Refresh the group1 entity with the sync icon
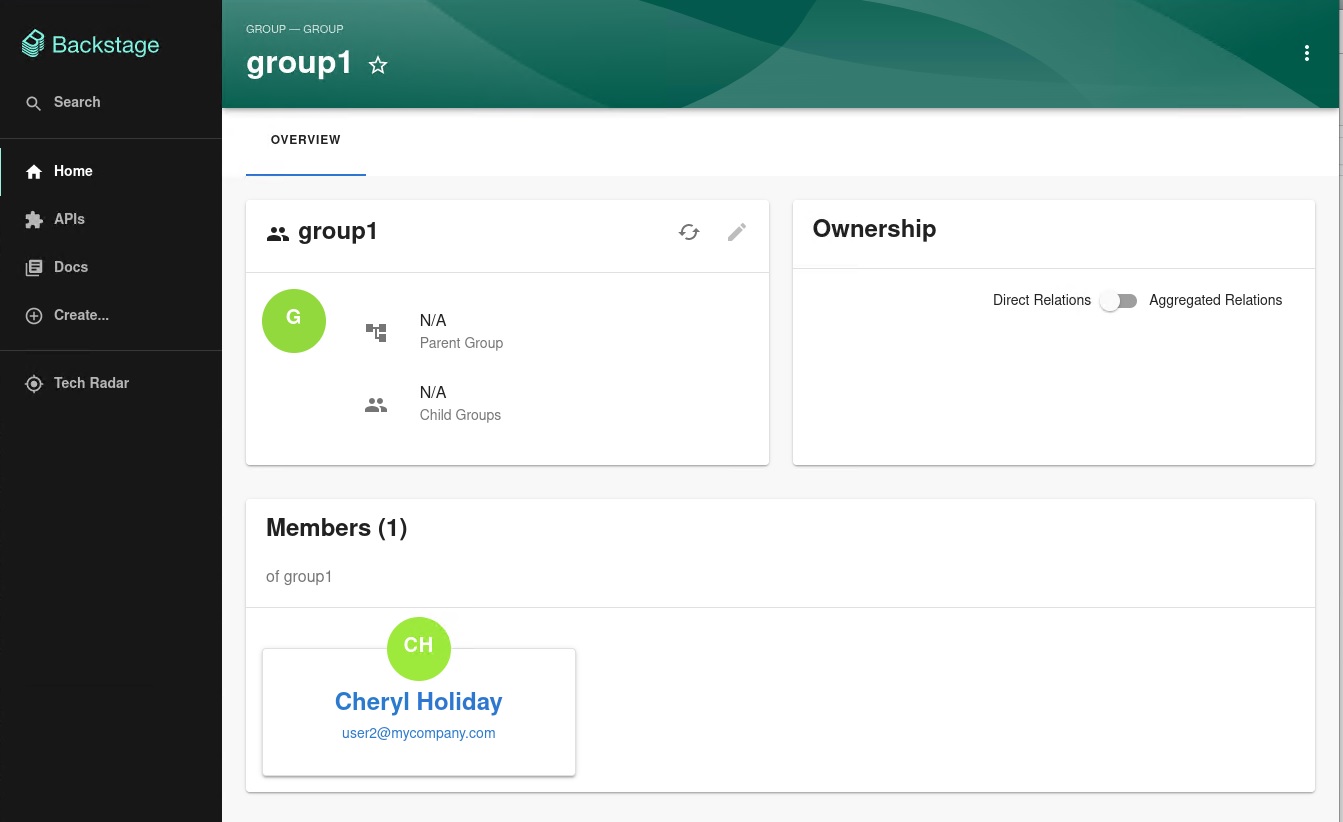Image resolution: width=1343 pixels, height=822 pixels. click(689, 232)
